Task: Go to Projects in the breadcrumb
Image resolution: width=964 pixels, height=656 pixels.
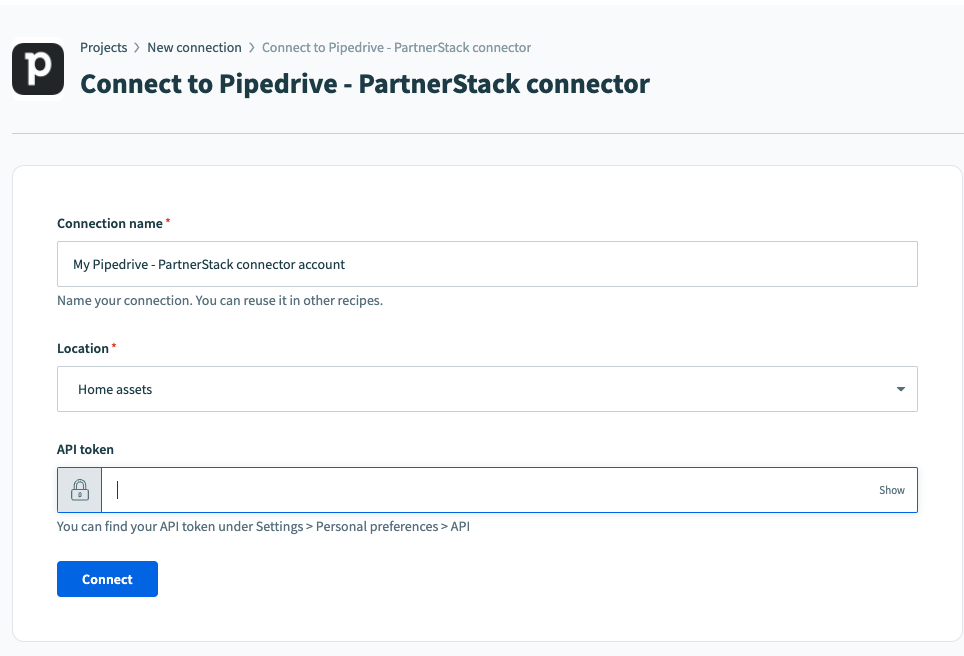Action: [x=104, y=47]
